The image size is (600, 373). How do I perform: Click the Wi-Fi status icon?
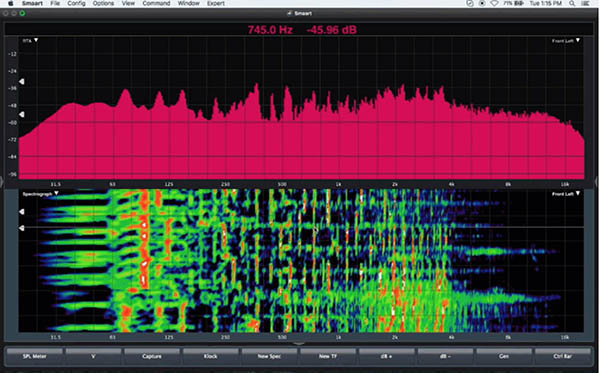pyautogui.click(x=494, y=3)
